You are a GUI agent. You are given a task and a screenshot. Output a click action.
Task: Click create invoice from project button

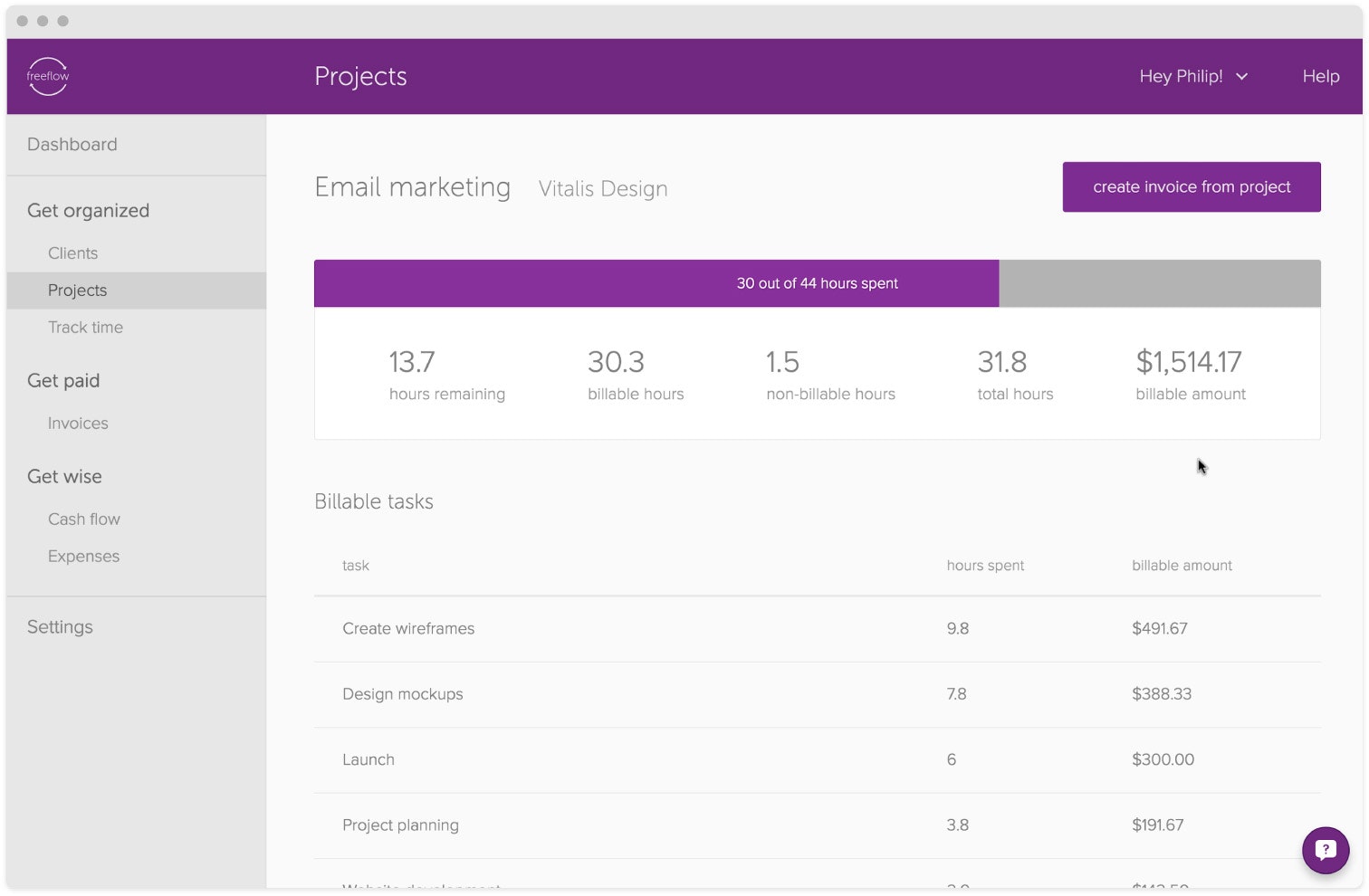1191,187
